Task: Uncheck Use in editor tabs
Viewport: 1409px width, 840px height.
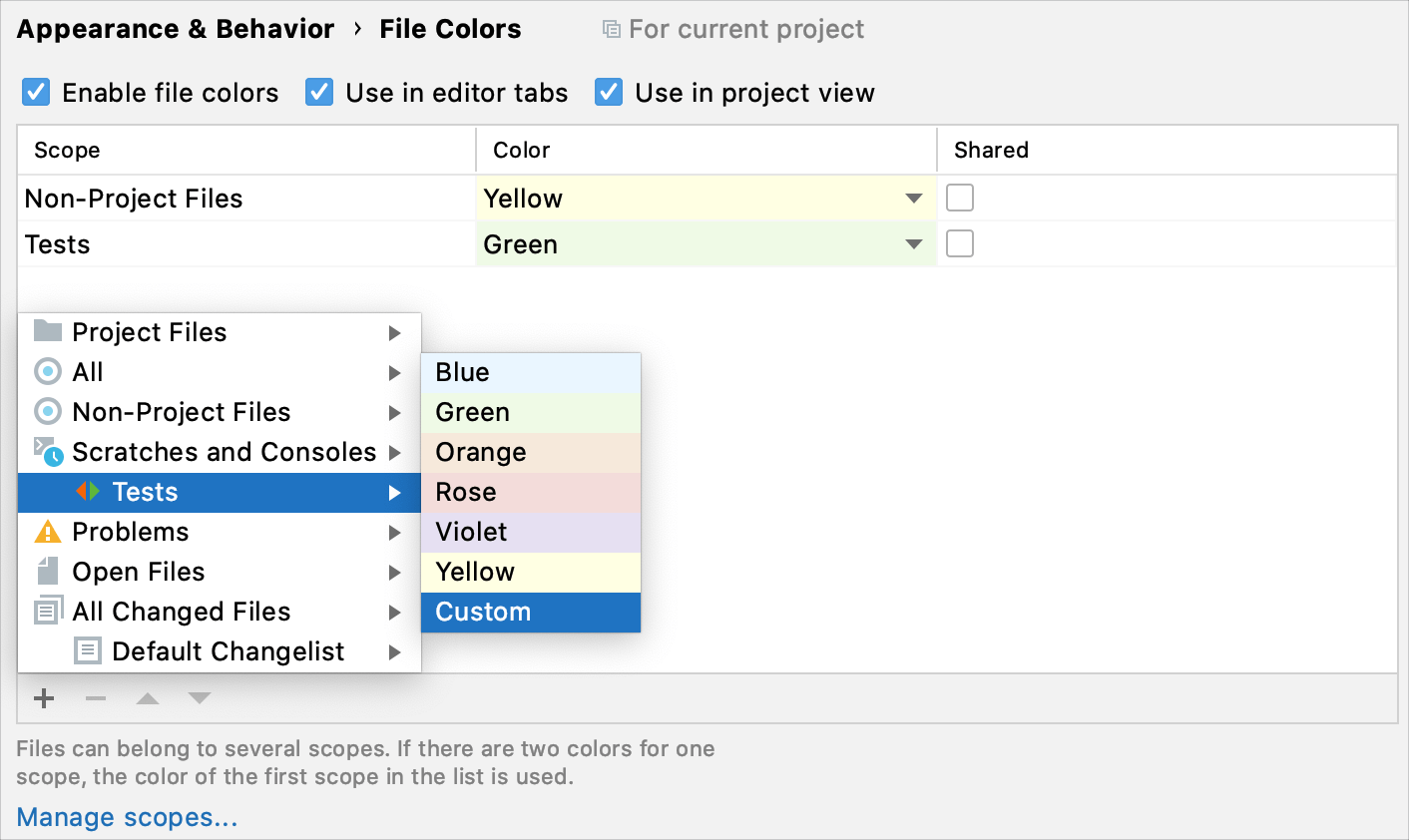Action: (319, 92)
